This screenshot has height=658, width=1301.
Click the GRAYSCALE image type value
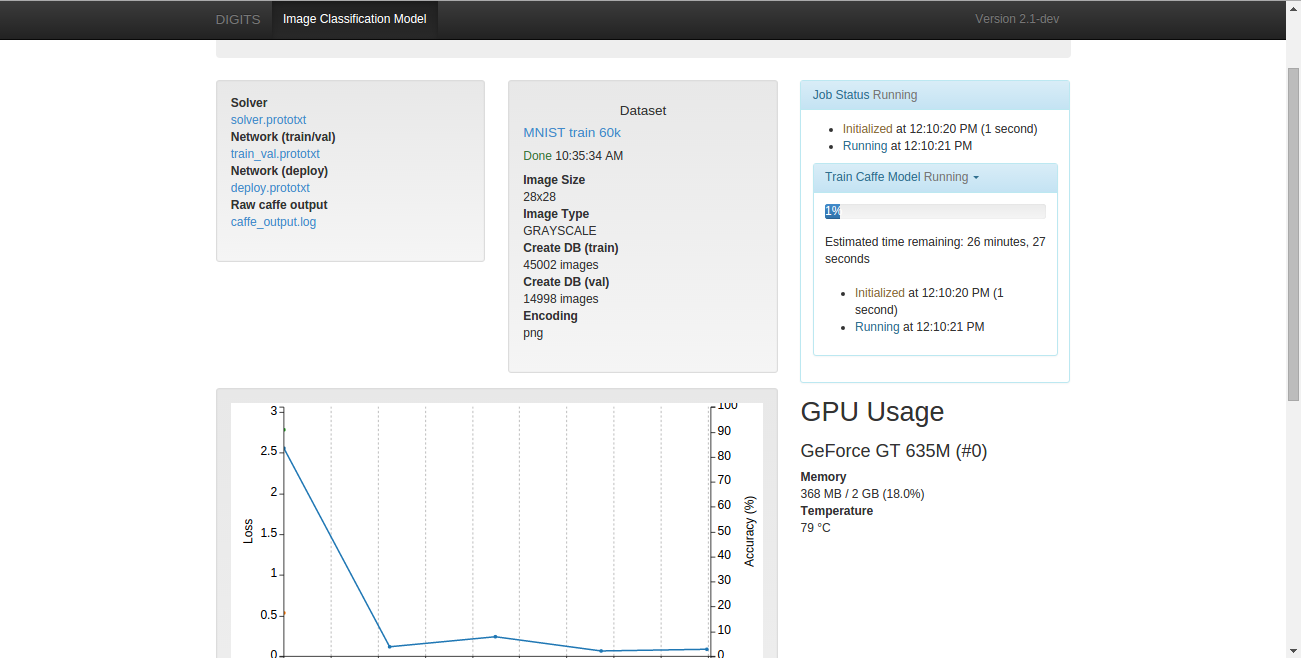coord(560,231)
